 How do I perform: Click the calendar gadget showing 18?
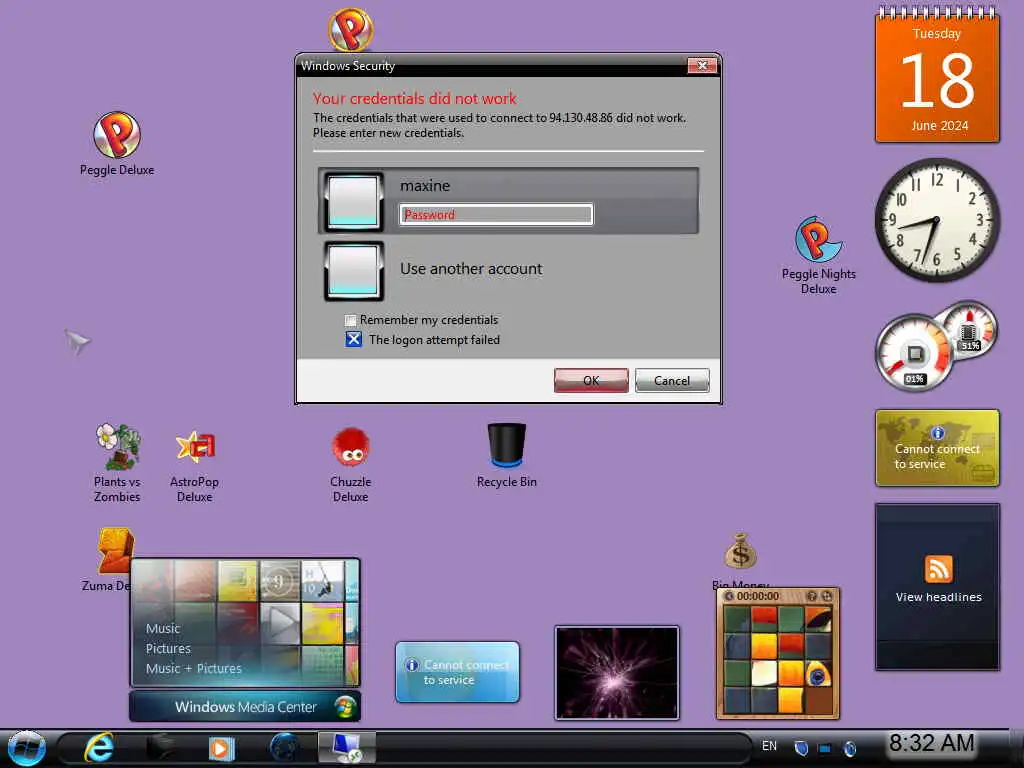tap(937, 75)
